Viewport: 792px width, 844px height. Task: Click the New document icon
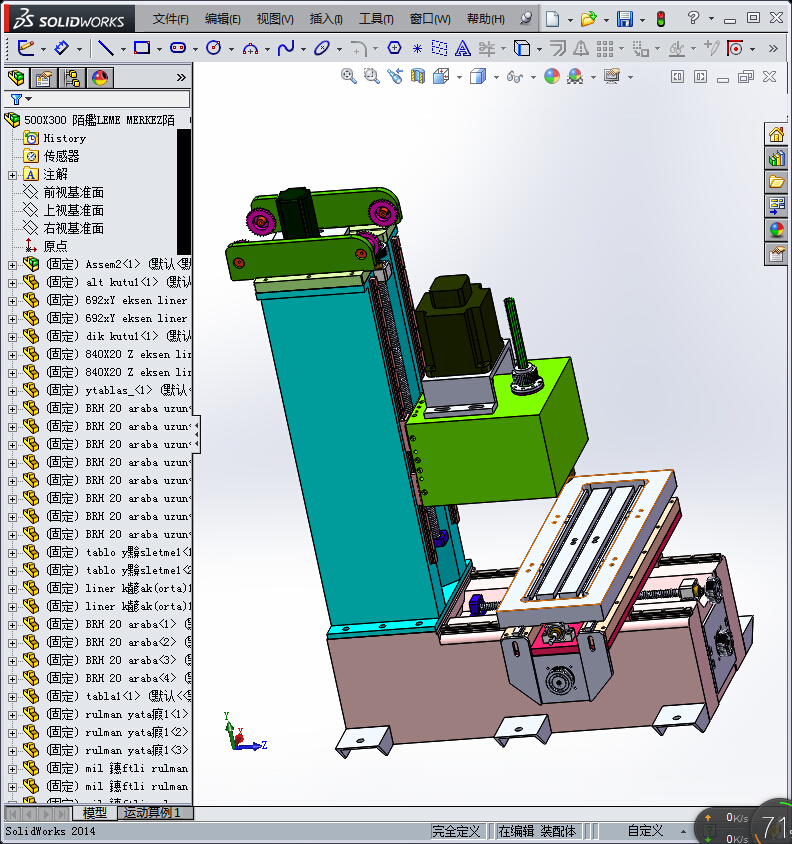[x=552, y=19]
